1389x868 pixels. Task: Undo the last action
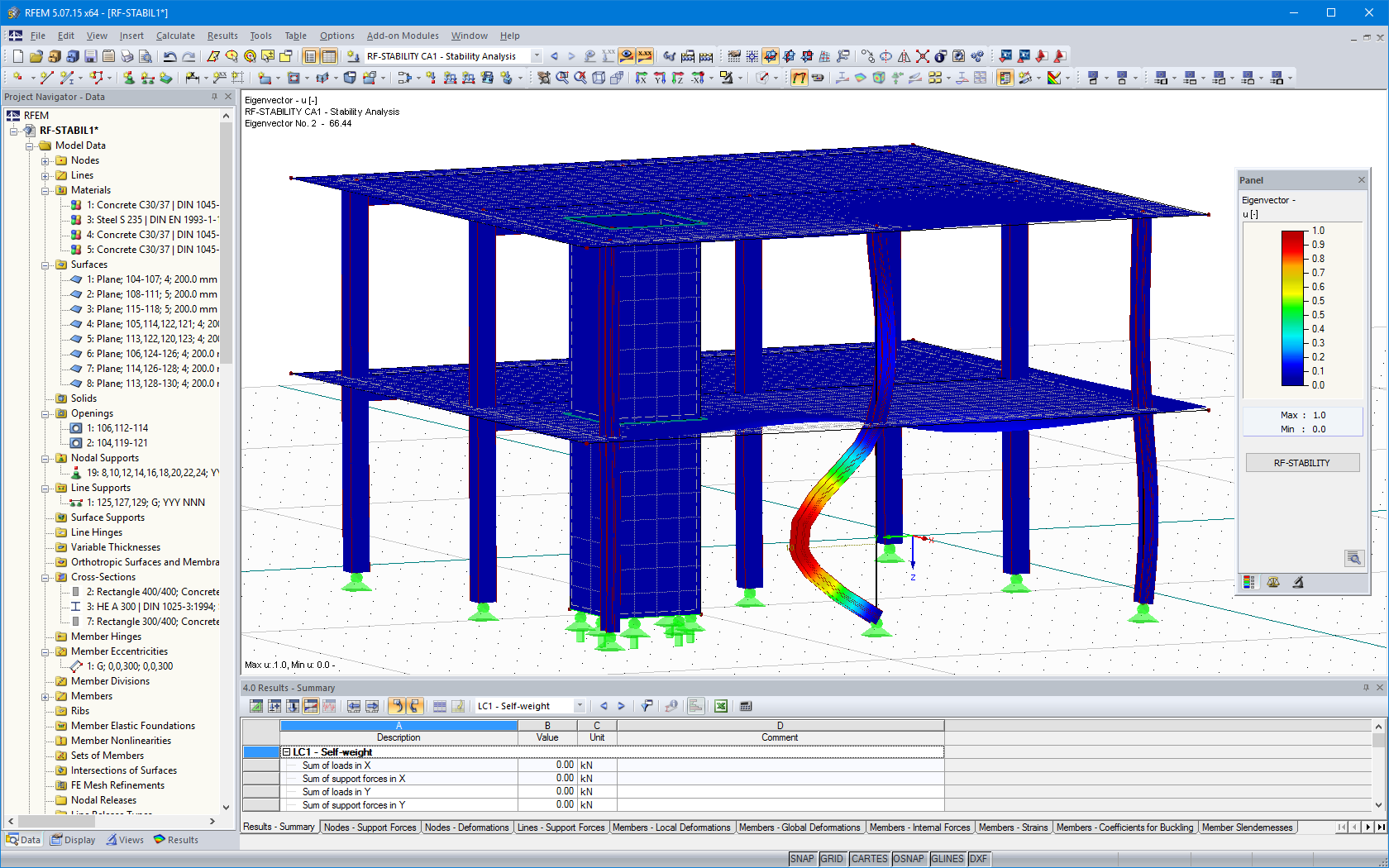pyautogui.click(x=169, y=56)
